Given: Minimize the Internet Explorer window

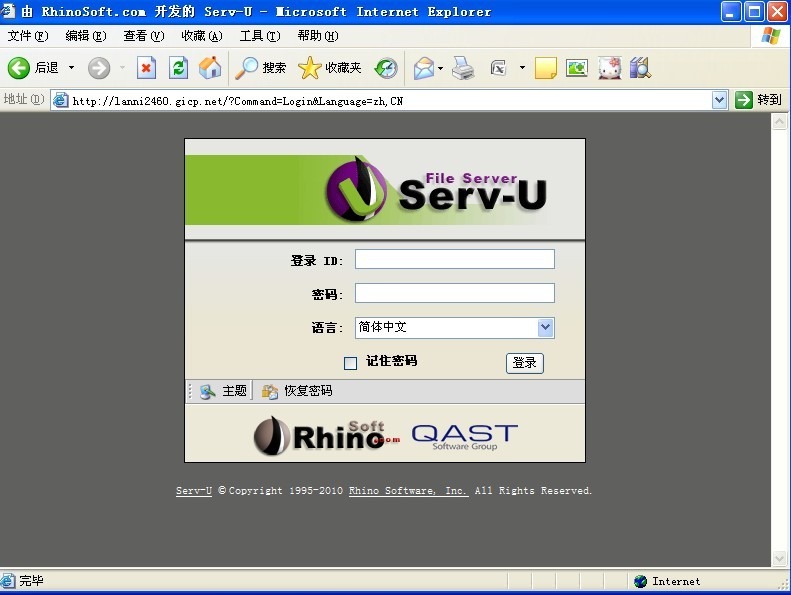Looking at the screenshot, I should click(731, 12).
